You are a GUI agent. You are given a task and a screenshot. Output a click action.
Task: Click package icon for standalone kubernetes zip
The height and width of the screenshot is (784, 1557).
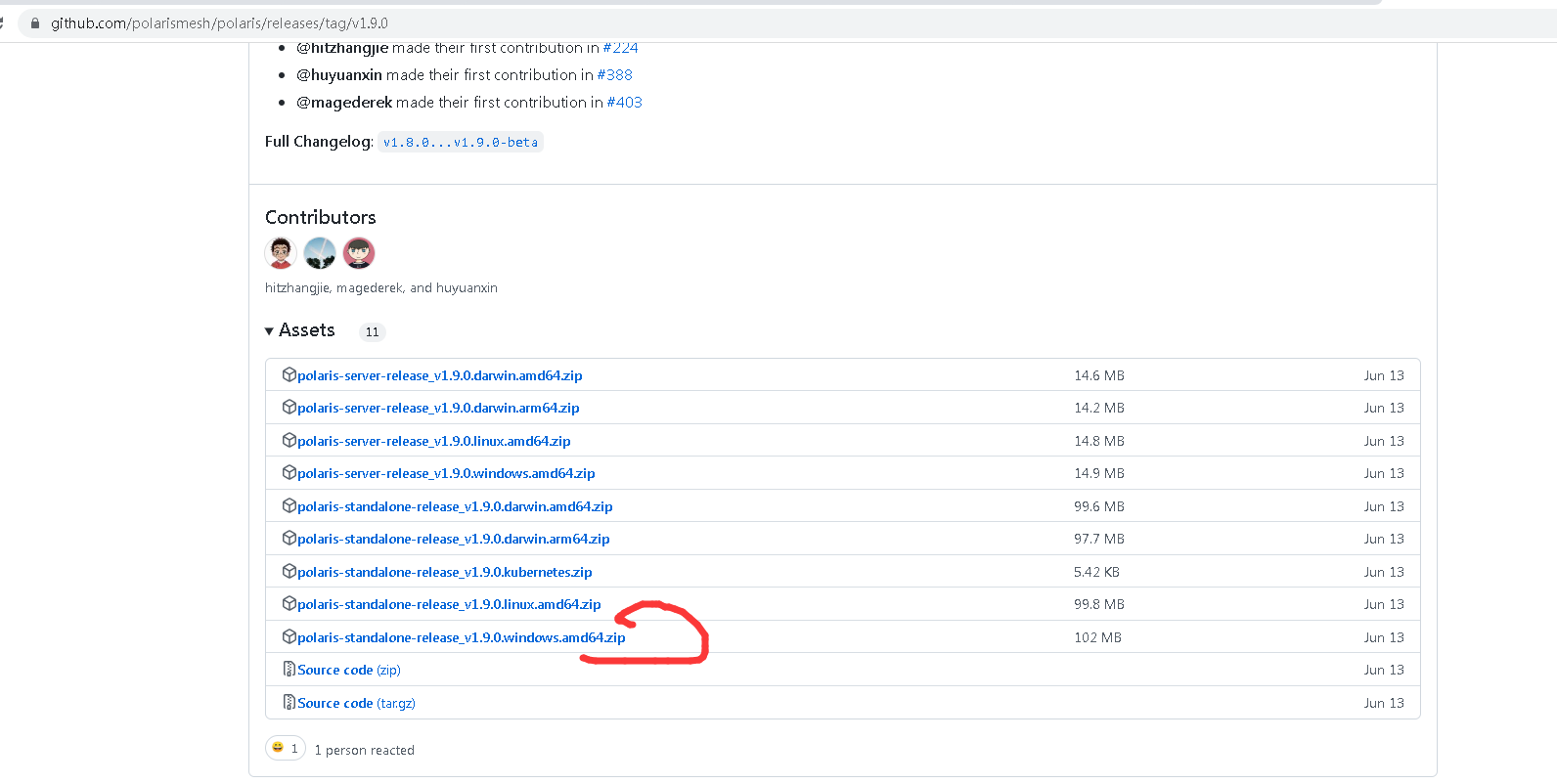click(x=289, y=571)
